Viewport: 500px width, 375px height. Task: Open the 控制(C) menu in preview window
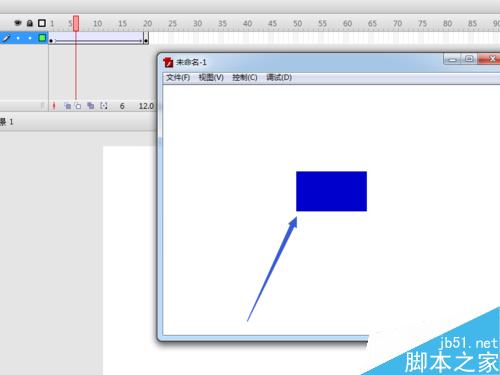[x=245, y=77]
